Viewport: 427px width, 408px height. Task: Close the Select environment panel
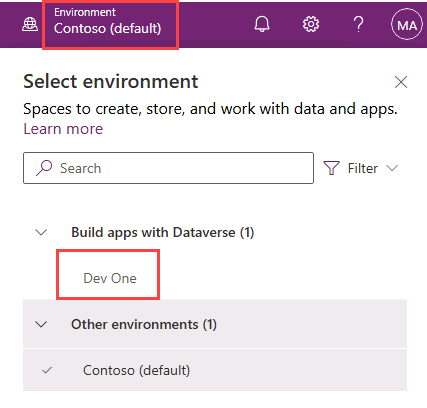[401, 82]
